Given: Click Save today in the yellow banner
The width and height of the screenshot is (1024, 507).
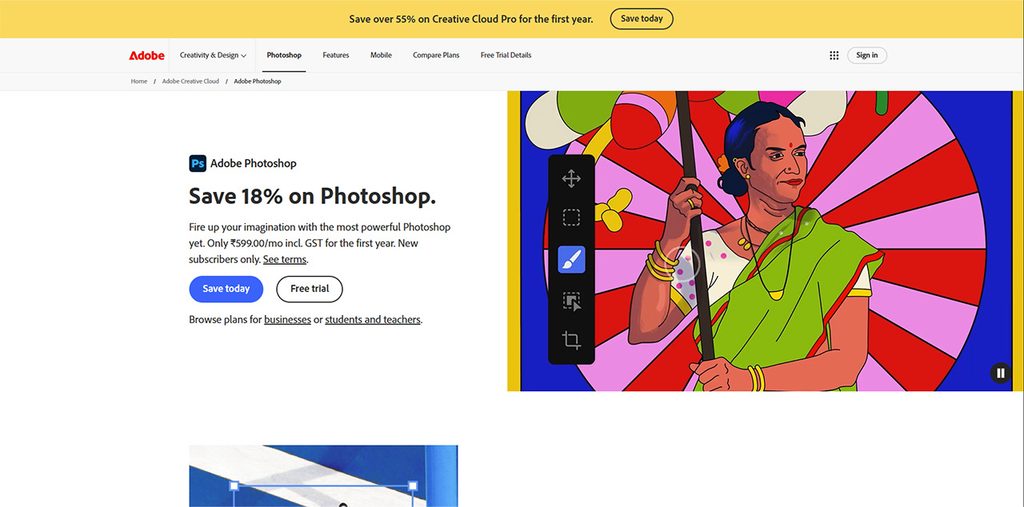Looking at the screenshot, I should pyautogui.click(x=641, y=19).
